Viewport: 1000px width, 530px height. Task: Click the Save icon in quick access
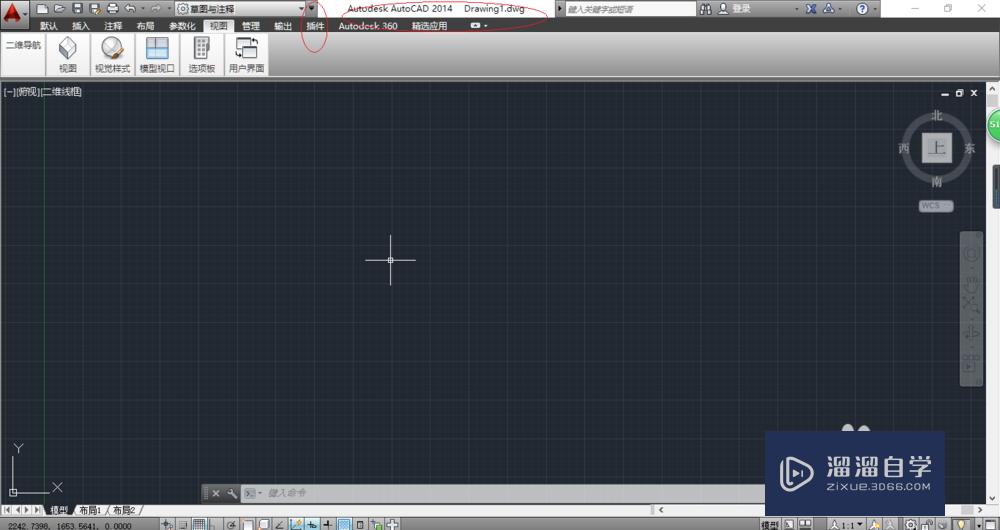(x=77, y=9)
